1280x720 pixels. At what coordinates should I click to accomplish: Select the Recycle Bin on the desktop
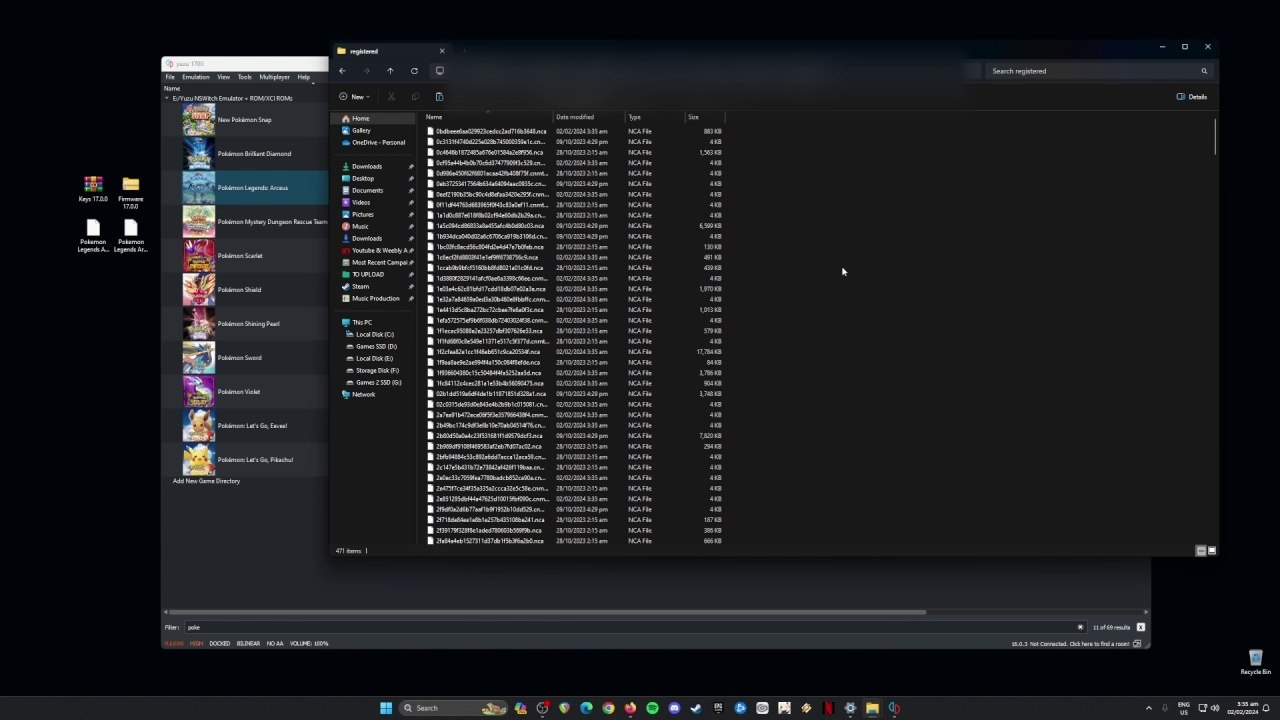tap(1255, 662)
